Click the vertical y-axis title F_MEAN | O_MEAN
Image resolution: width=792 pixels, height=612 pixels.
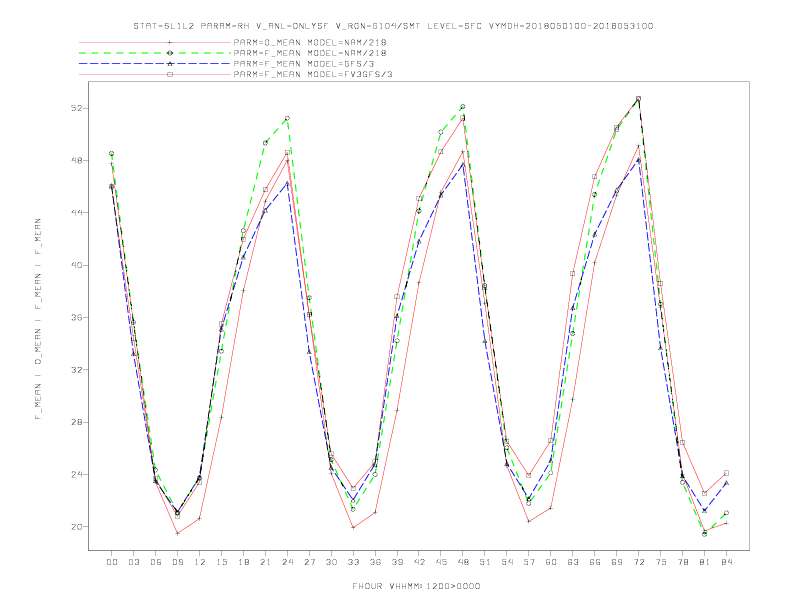(x=38, y=319)
